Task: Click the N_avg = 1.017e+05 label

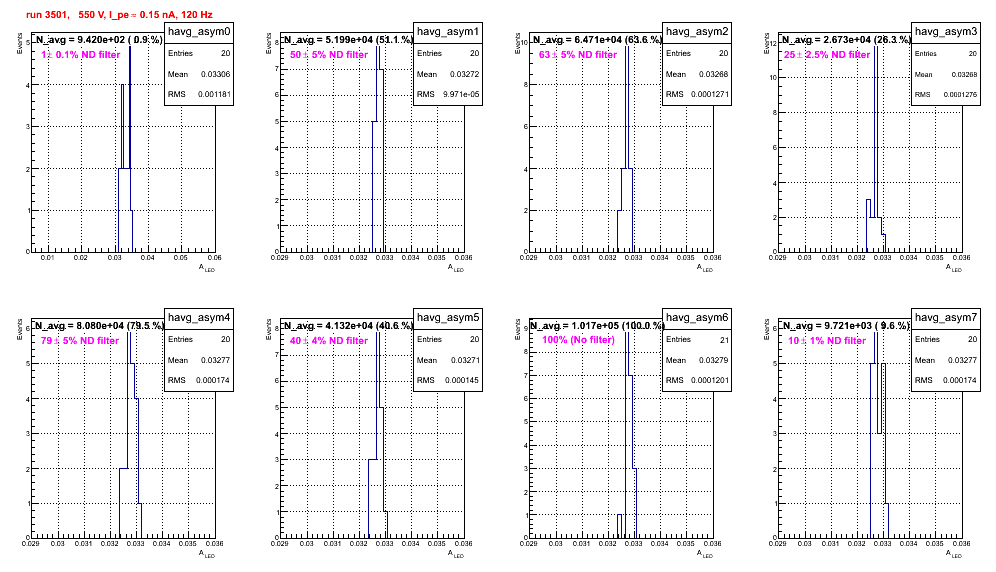Action: tap(597, 325)
